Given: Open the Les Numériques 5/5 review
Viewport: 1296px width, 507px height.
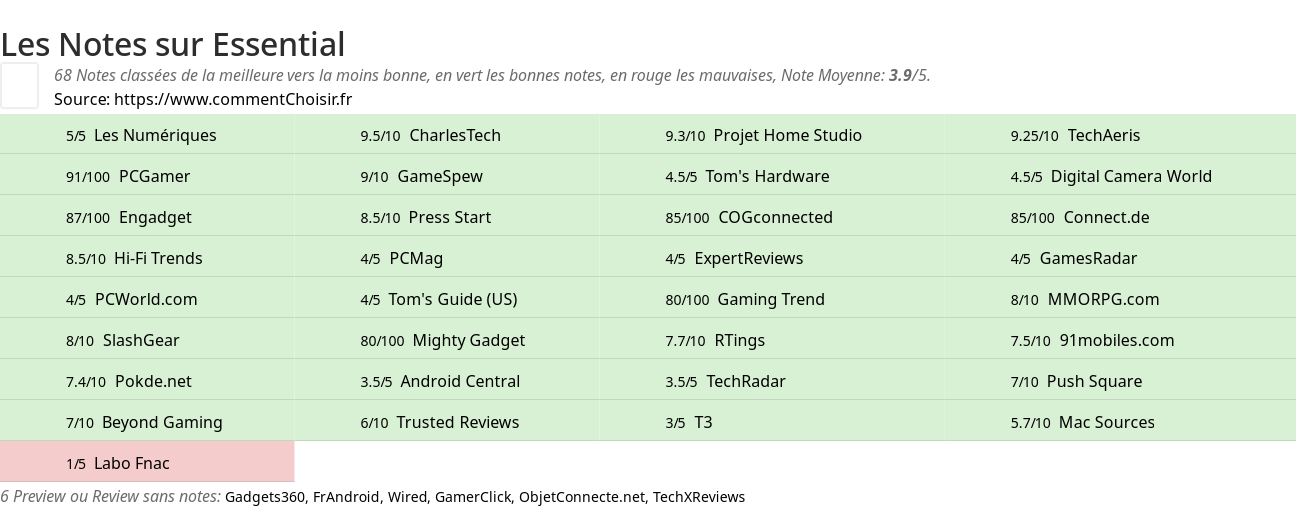Looking at the screenshot, I should coord(147,135).
